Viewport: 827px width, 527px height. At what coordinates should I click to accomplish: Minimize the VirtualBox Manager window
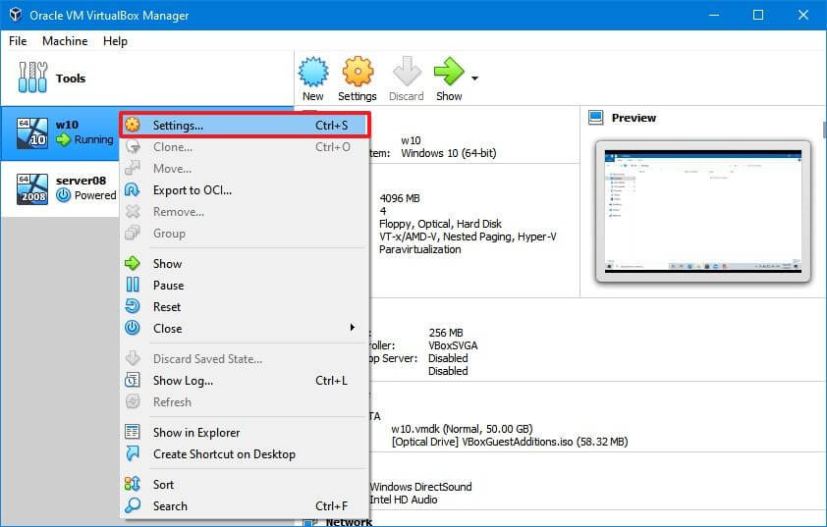[714, 15]
